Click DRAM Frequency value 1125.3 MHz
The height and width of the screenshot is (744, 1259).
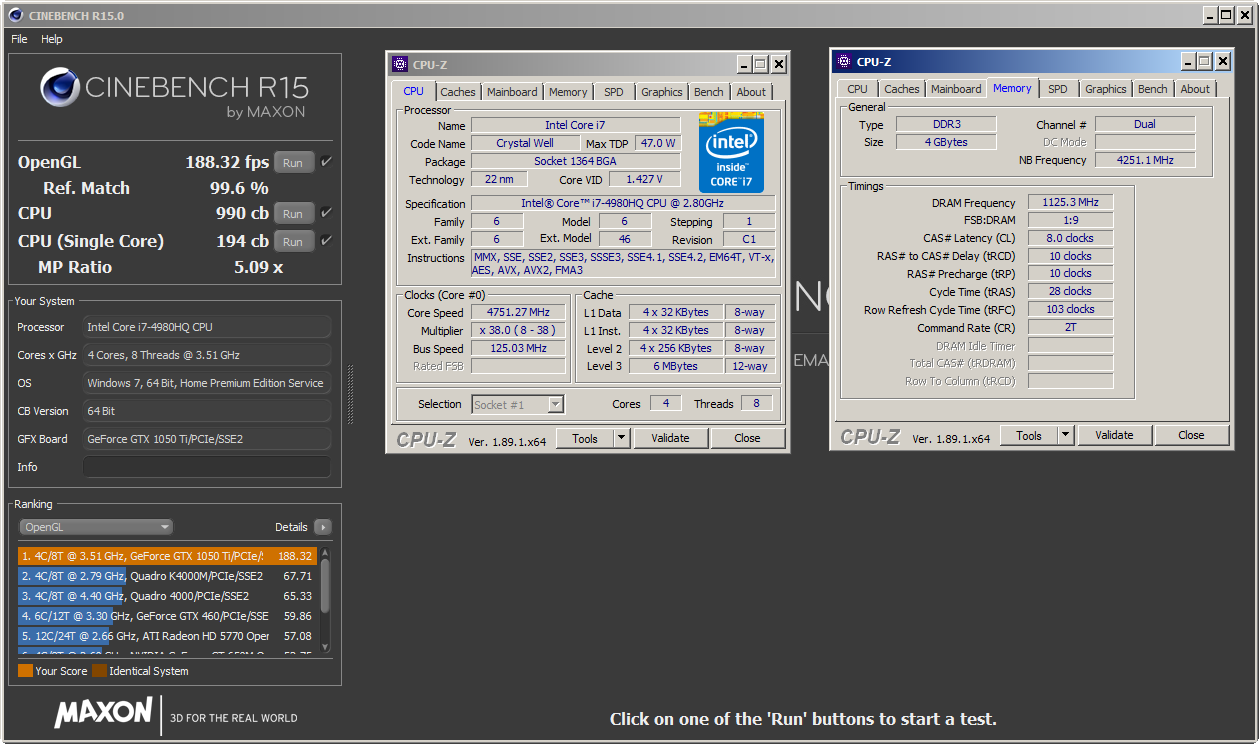tap(1070, 203)
